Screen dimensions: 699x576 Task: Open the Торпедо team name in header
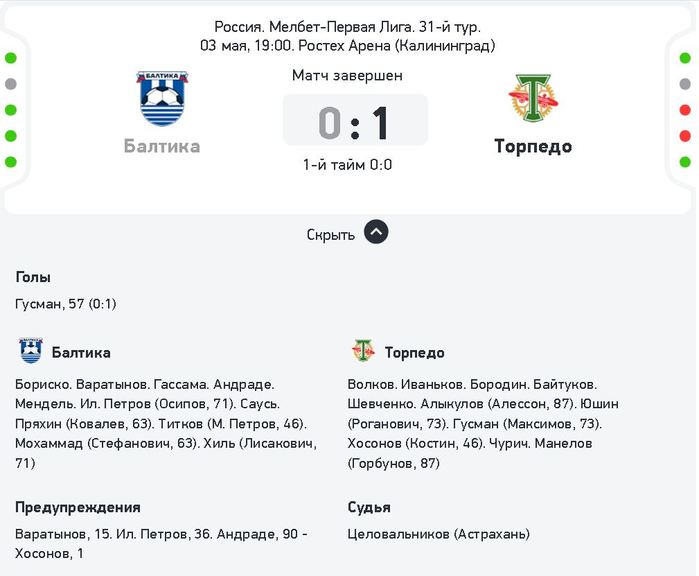533,147
